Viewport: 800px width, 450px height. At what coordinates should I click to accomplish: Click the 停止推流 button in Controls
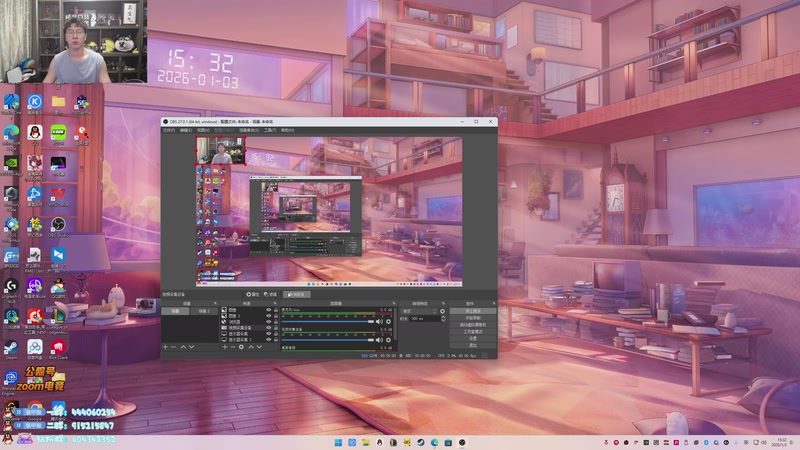pos(473,311)
